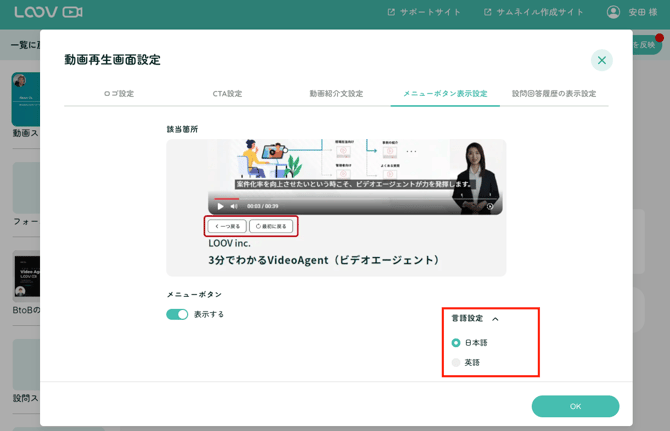Screen dimensions: 670x431
Task: Switch to the ロゴ設定 tab
Action: click(119, 94)
